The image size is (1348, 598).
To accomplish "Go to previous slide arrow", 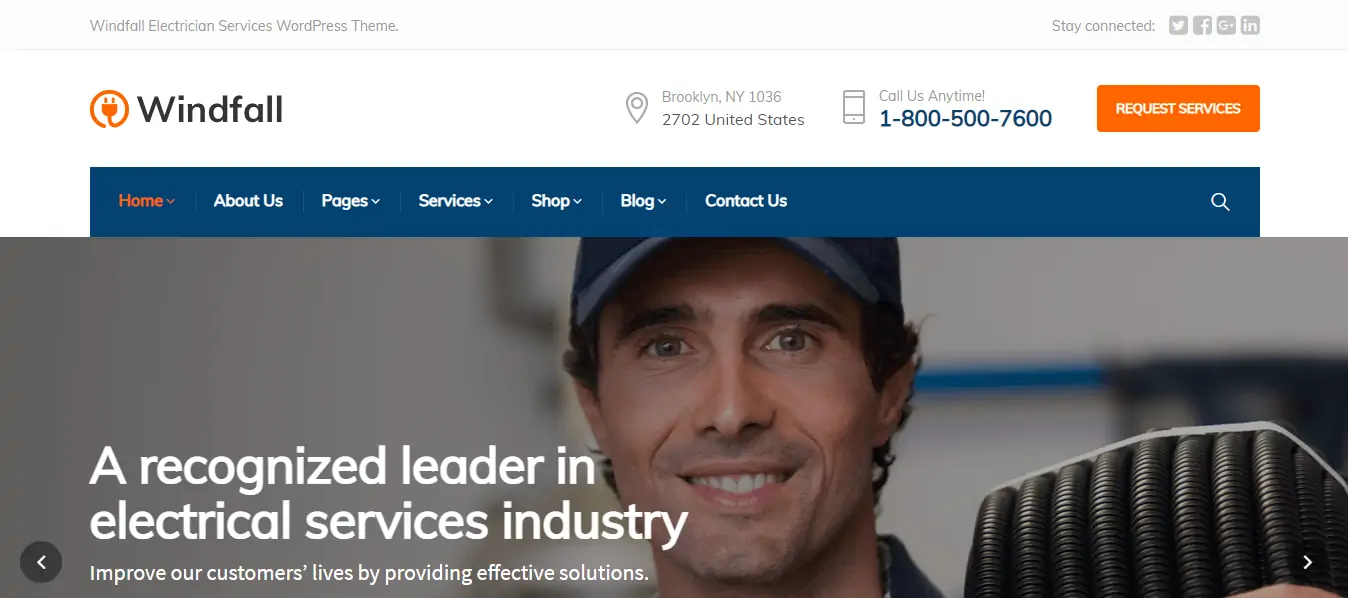I will click(41, 562).
